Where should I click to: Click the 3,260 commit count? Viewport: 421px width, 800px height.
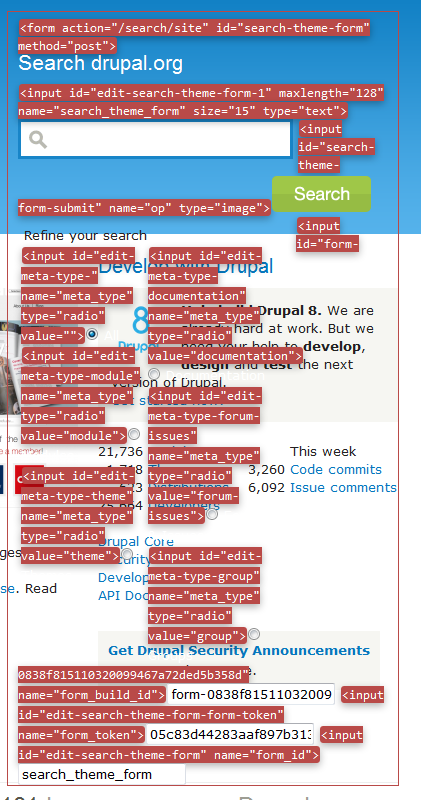coord(266,469)
